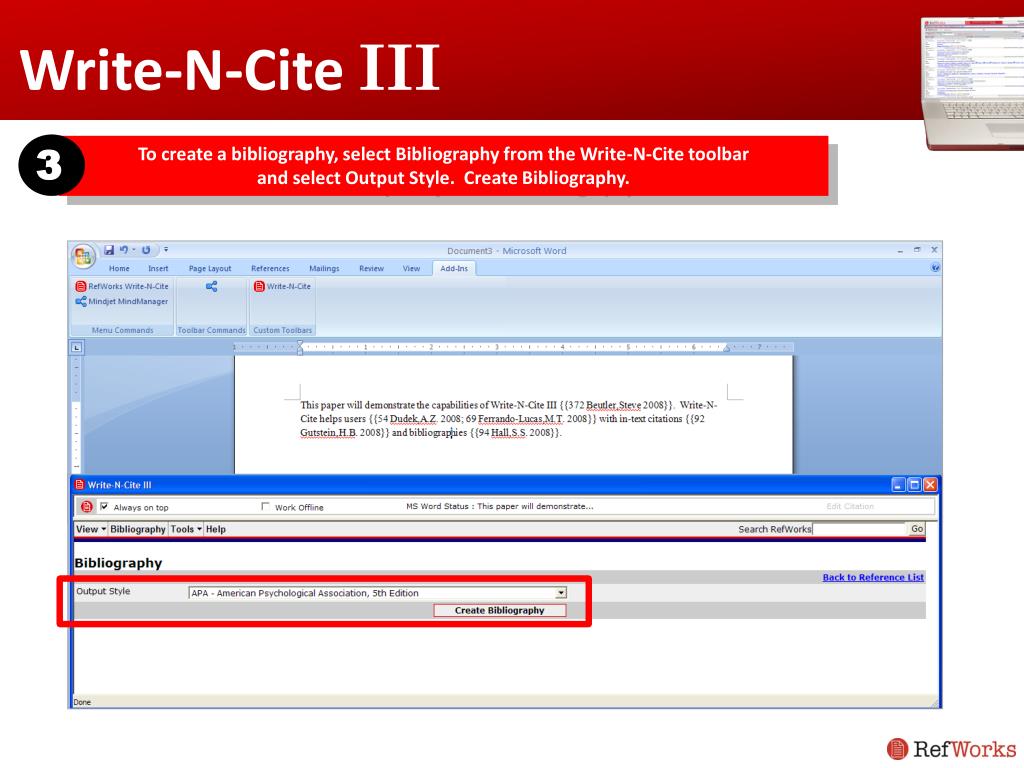Click the Toolbar Commands group label

click(212, 330)
